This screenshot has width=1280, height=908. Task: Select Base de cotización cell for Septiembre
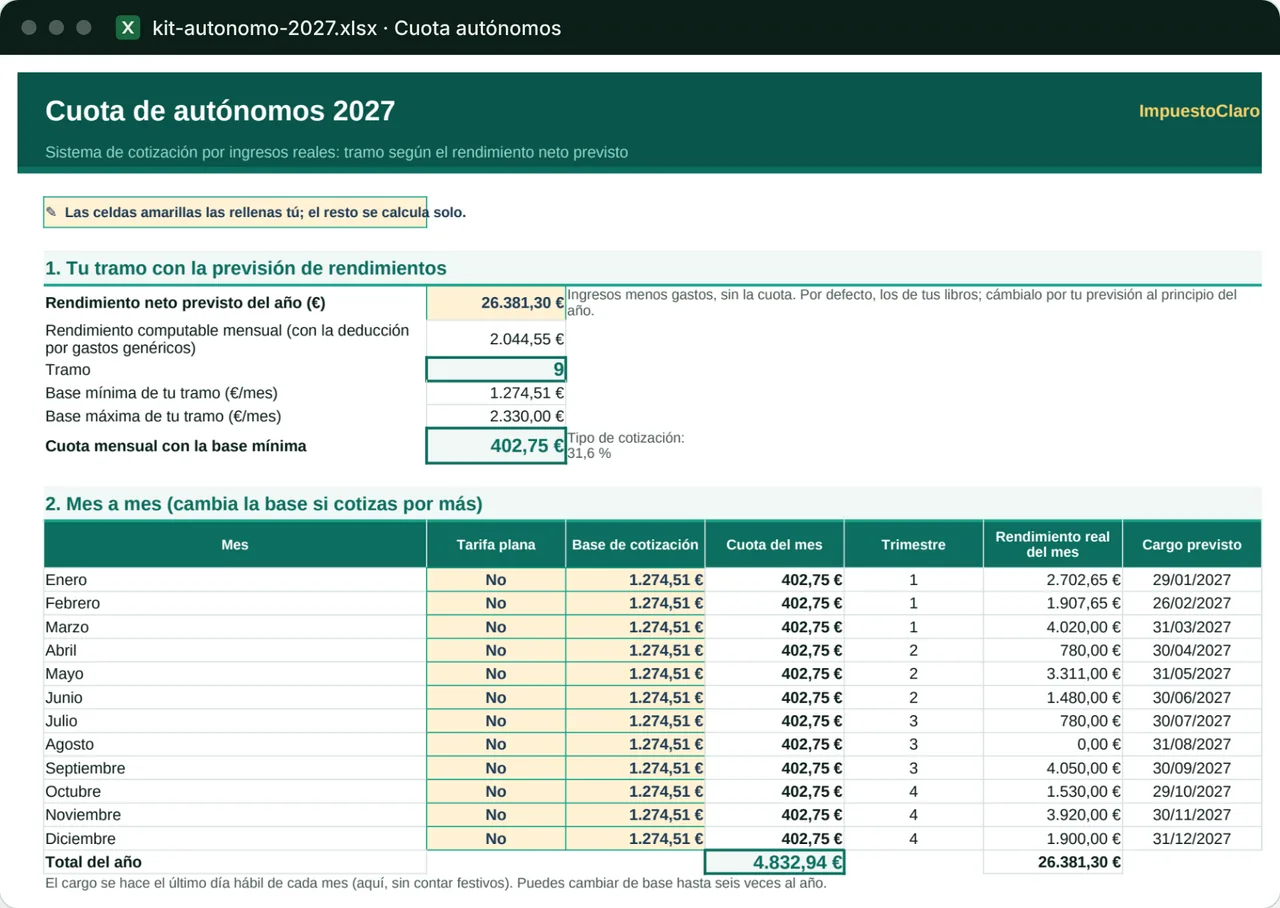pyautogui.click(x=635, y=768)
